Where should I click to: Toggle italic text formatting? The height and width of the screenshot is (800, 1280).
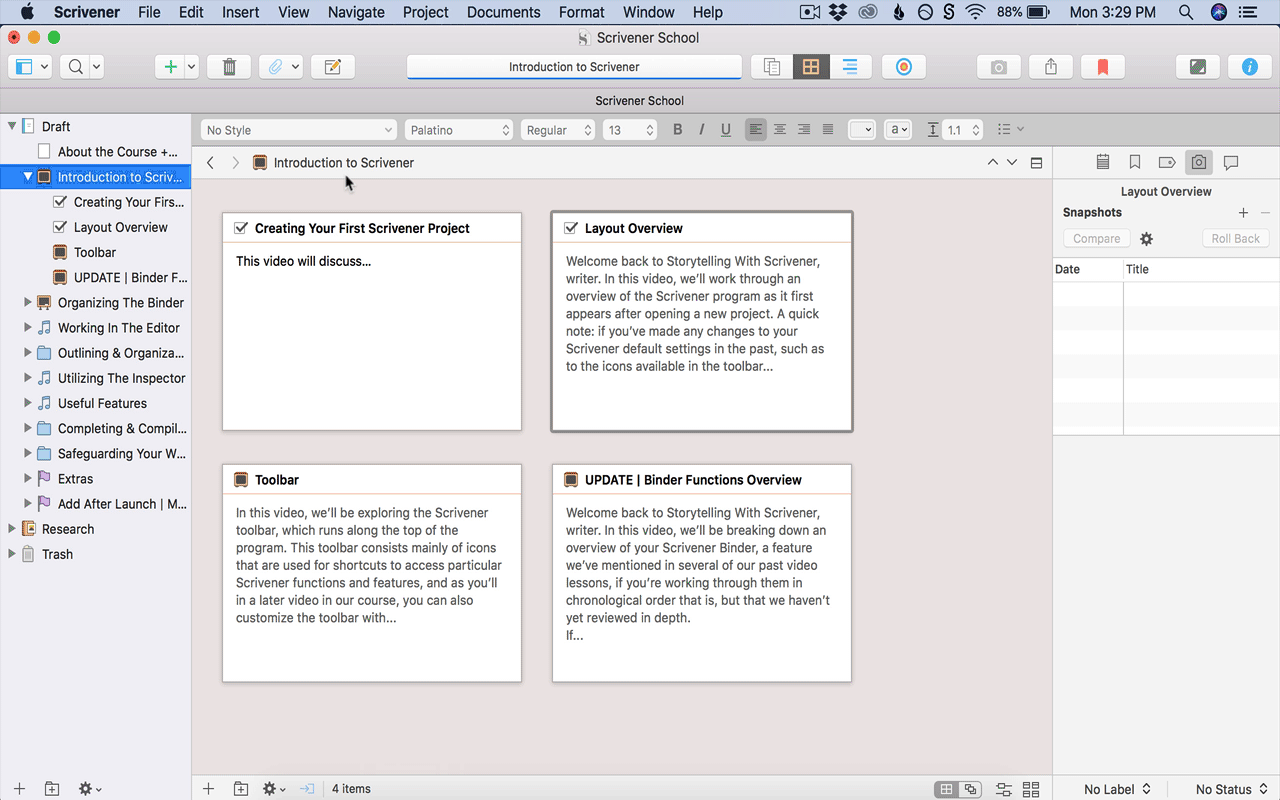[702, 130]
